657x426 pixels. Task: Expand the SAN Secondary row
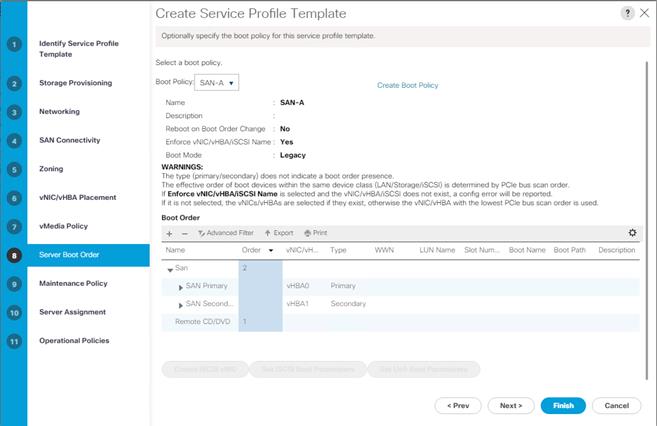(x=181, y=303)
